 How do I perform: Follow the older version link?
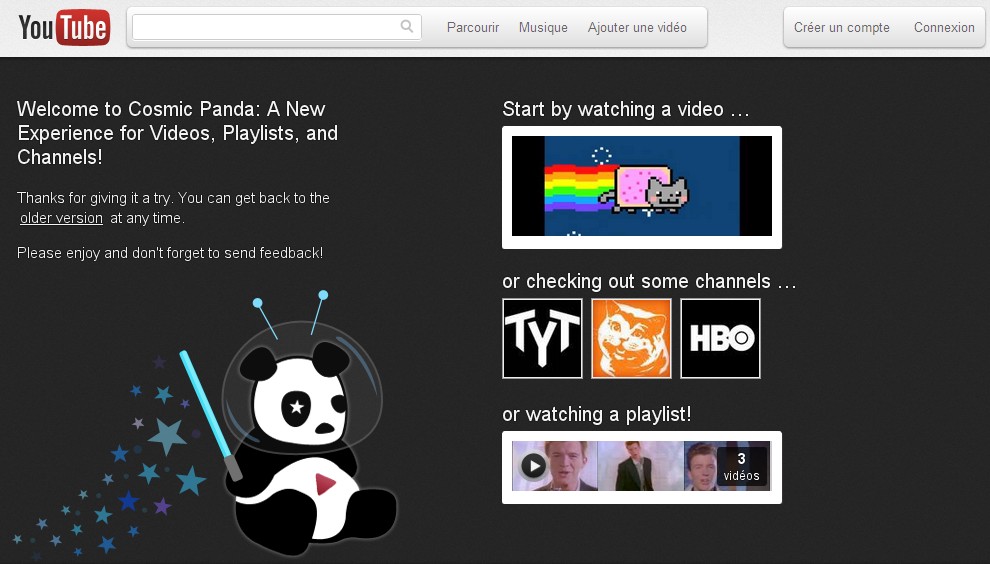[61, 218]
